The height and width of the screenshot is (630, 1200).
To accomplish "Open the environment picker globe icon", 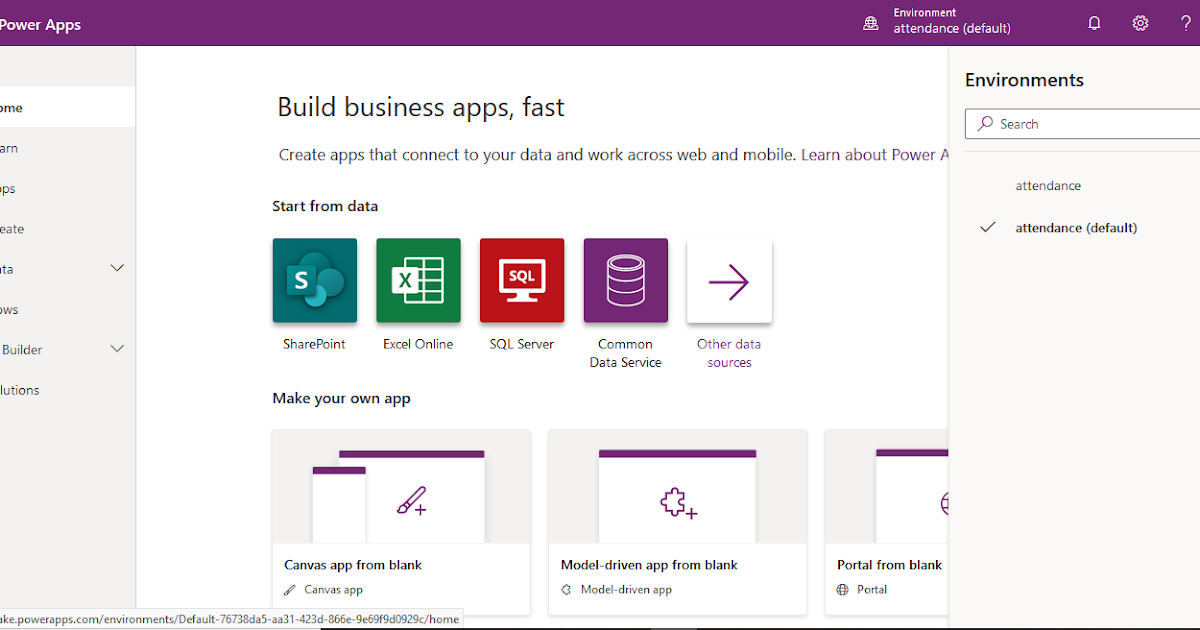I will [x=869, y=22].
